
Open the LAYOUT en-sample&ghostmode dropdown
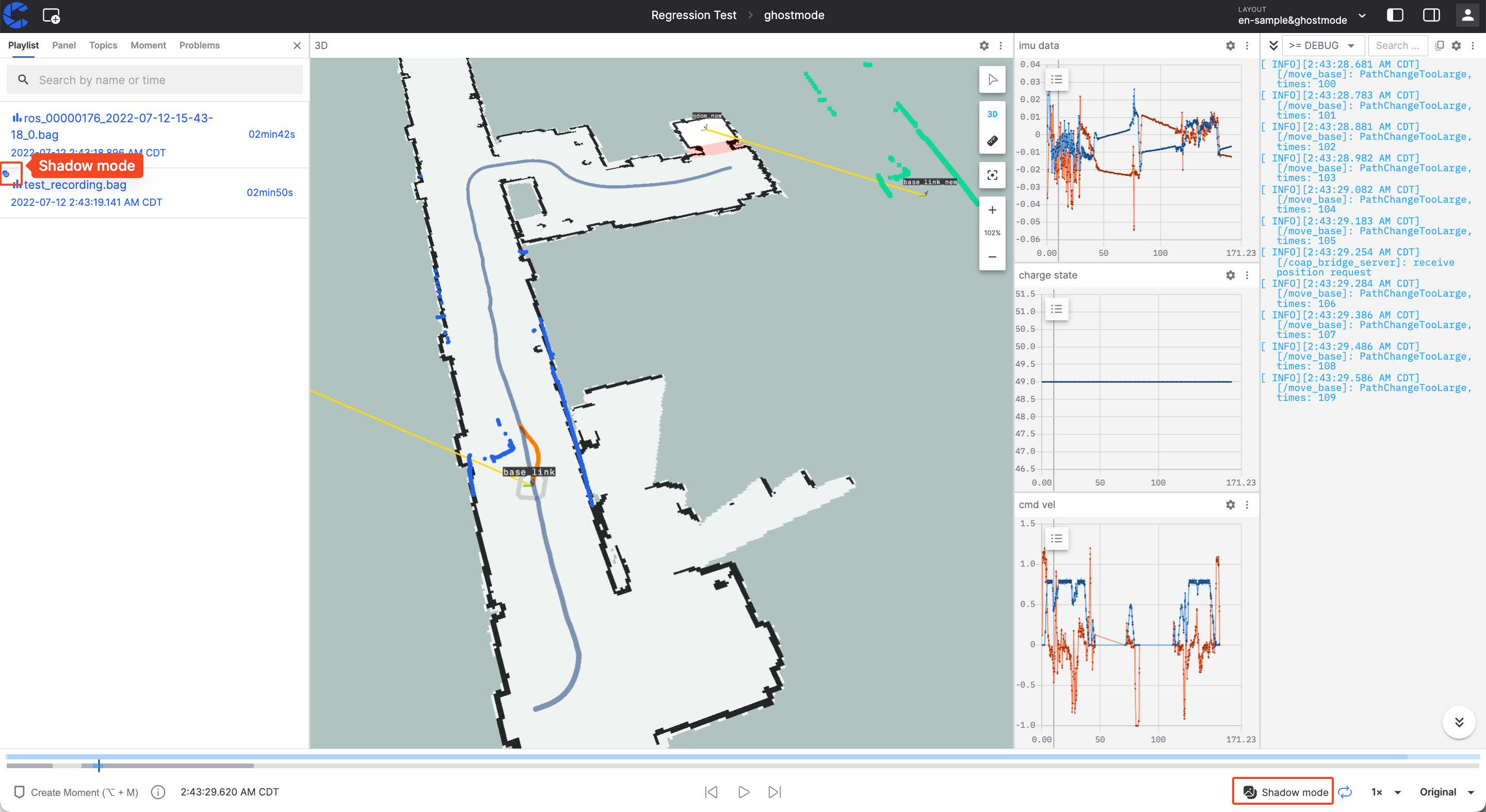[x=1302, y=15]
